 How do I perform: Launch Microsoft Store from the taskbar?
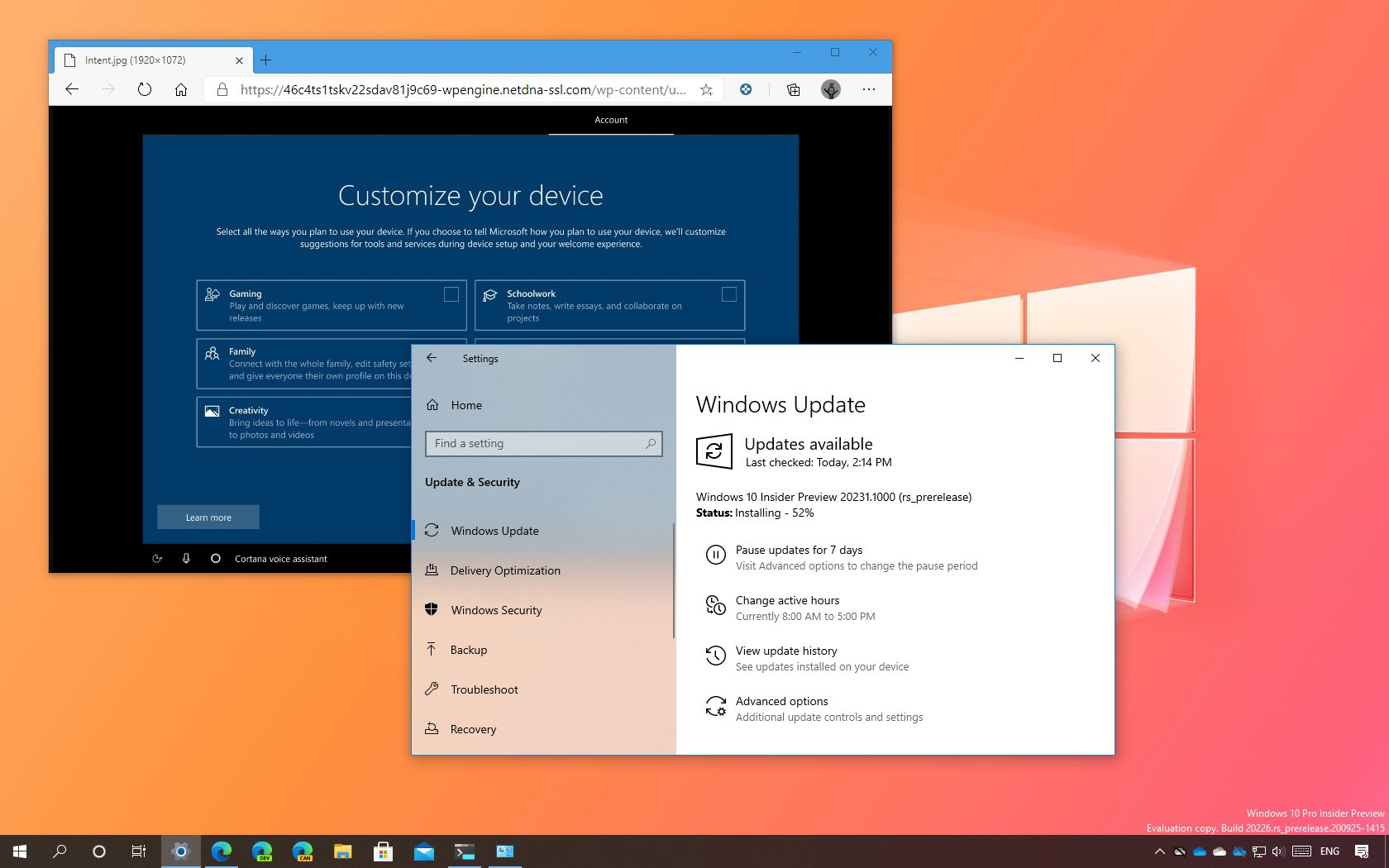(x=384, y=851)
